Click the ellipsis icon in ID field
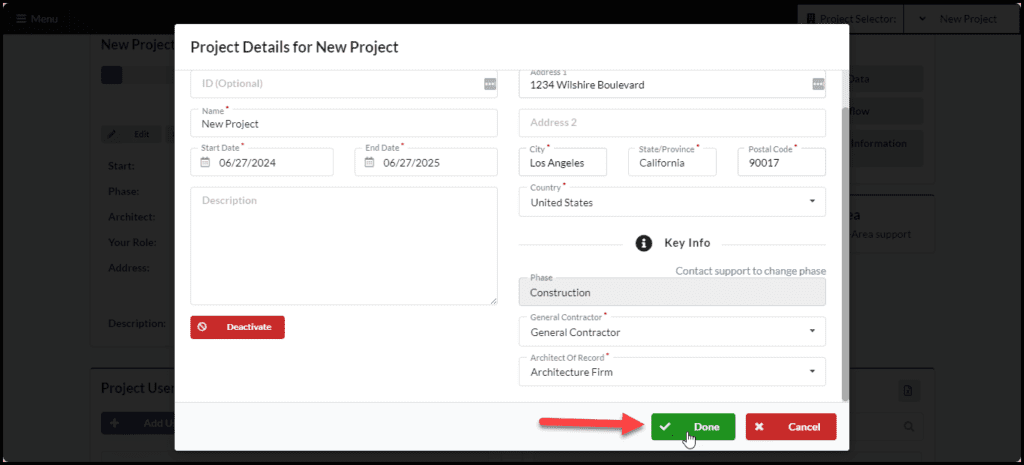The image size is (1024, 465). pos(490,84)
